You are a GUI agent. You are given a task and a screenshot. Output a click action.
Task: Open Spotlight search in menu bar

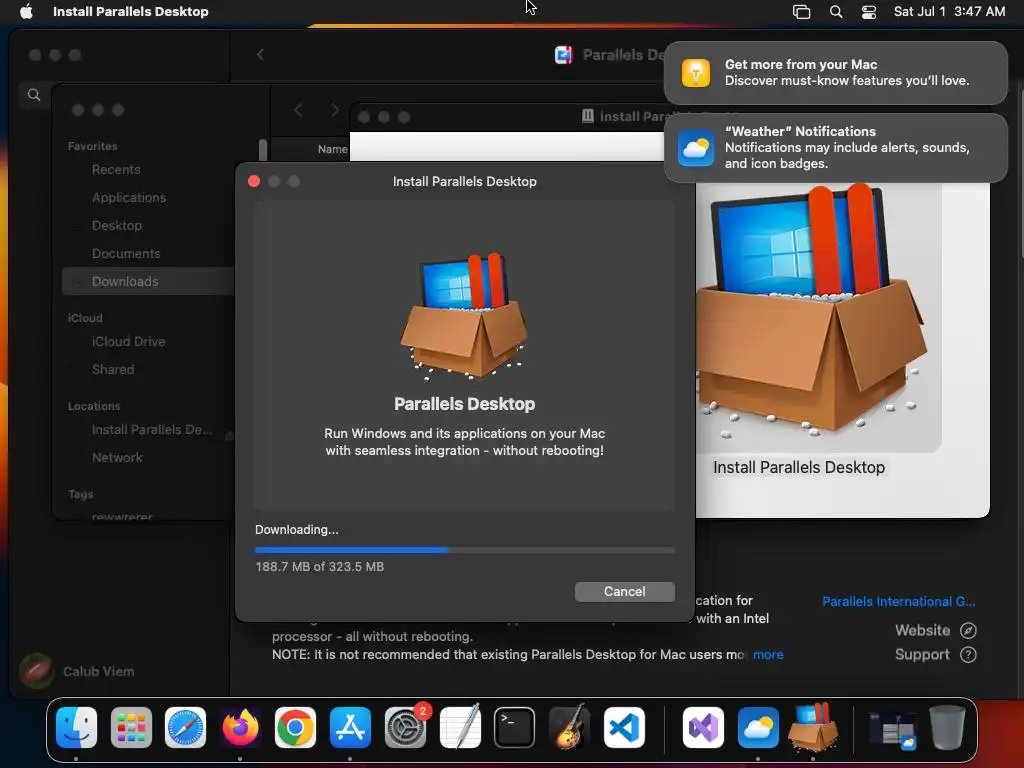(x=835, y=11)
